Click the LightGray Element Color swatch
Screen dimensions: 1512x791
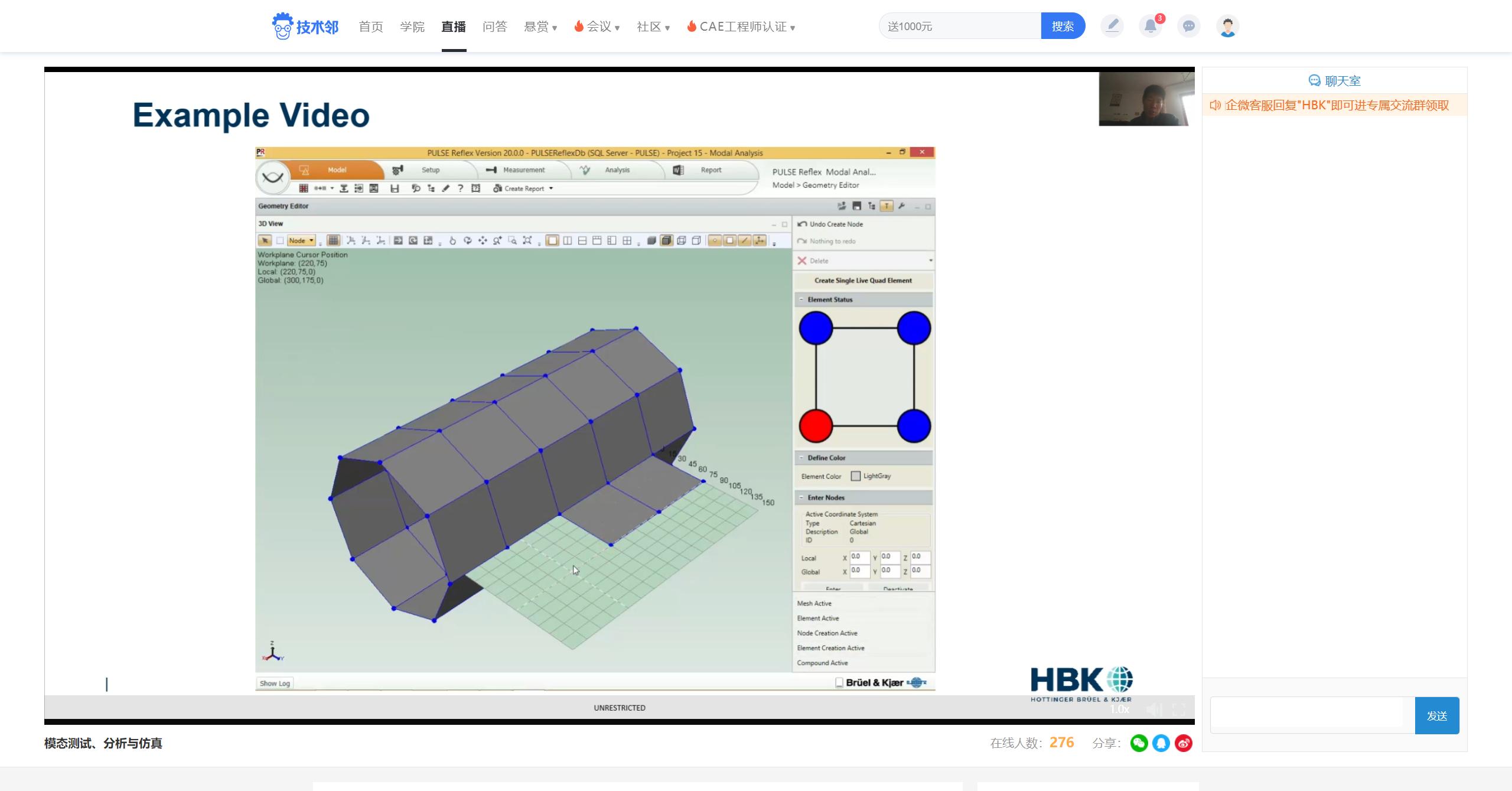(856, 476)
